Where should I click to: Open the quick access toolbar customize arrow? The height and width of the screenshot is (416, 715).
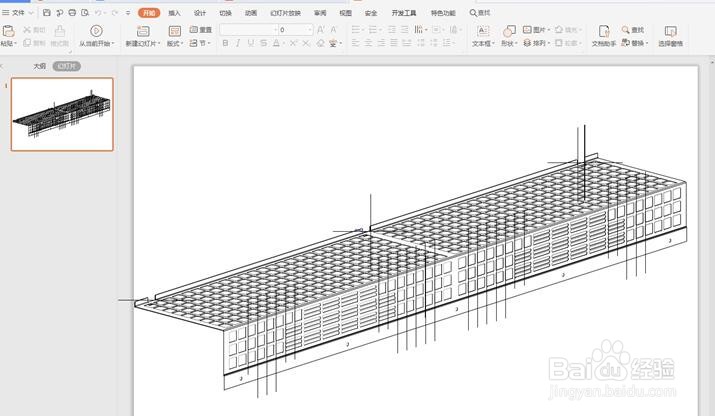point(128,13)
